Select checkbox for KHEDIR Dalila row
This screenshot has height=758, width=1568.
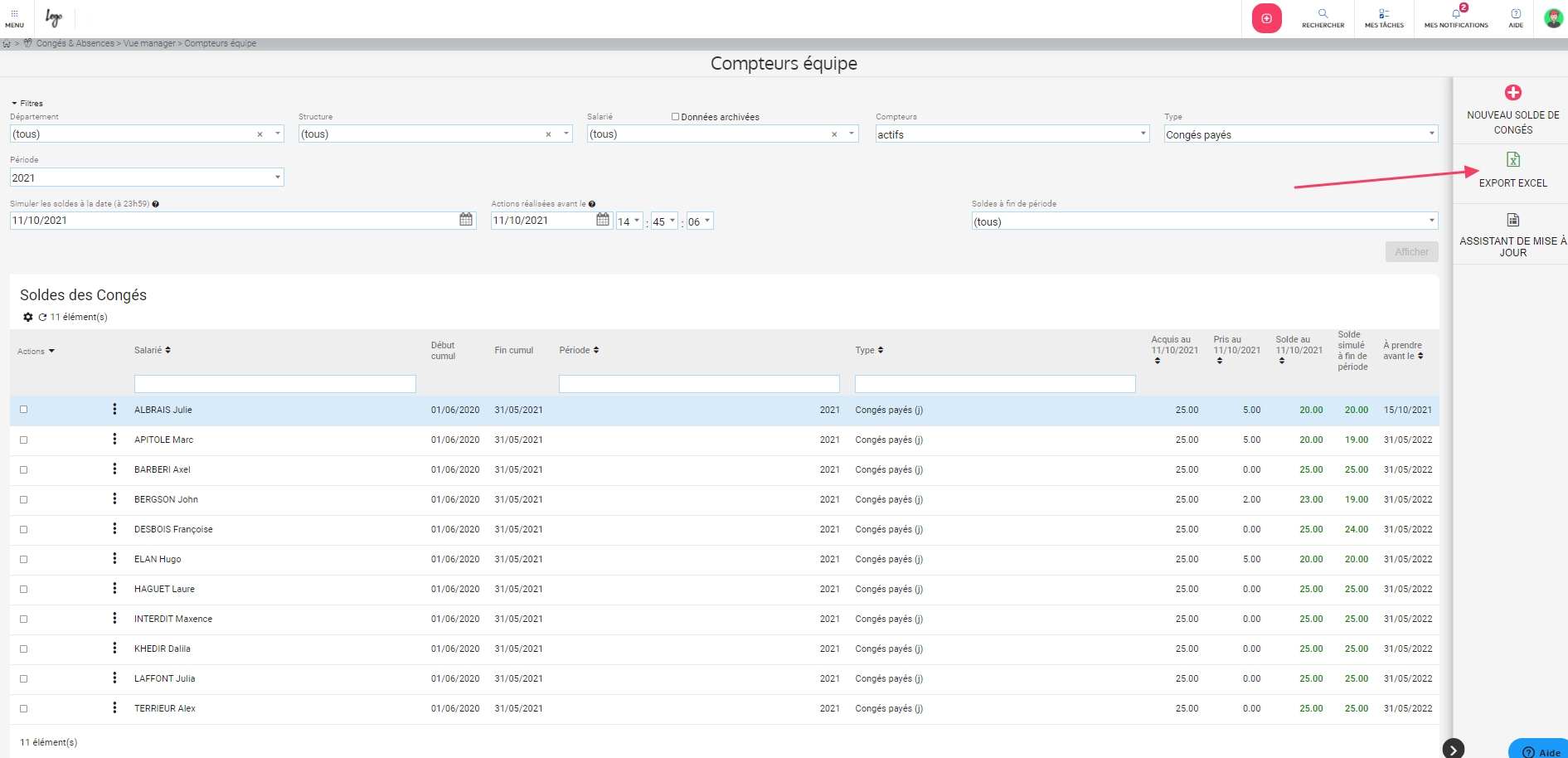click(x=24, y=649)
